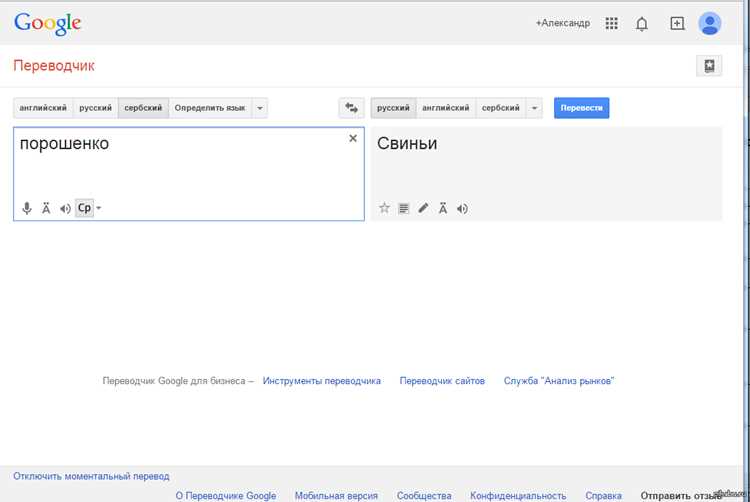Click the Переводчик title link
Image resolution: width=750 pixels, height=502 pixels.
click(54, 65)
